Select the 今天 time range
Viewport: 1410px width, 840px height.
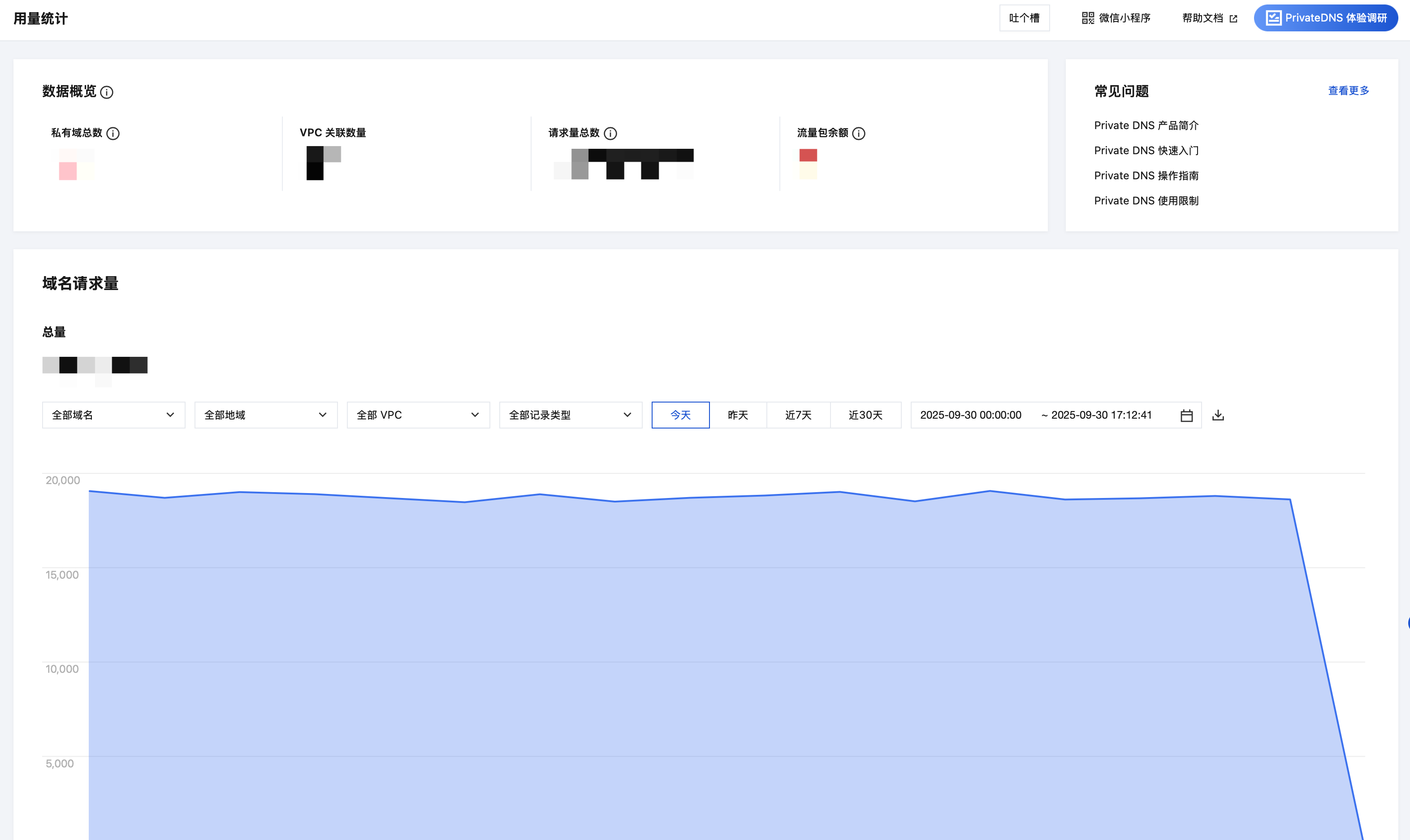(680, 415)
